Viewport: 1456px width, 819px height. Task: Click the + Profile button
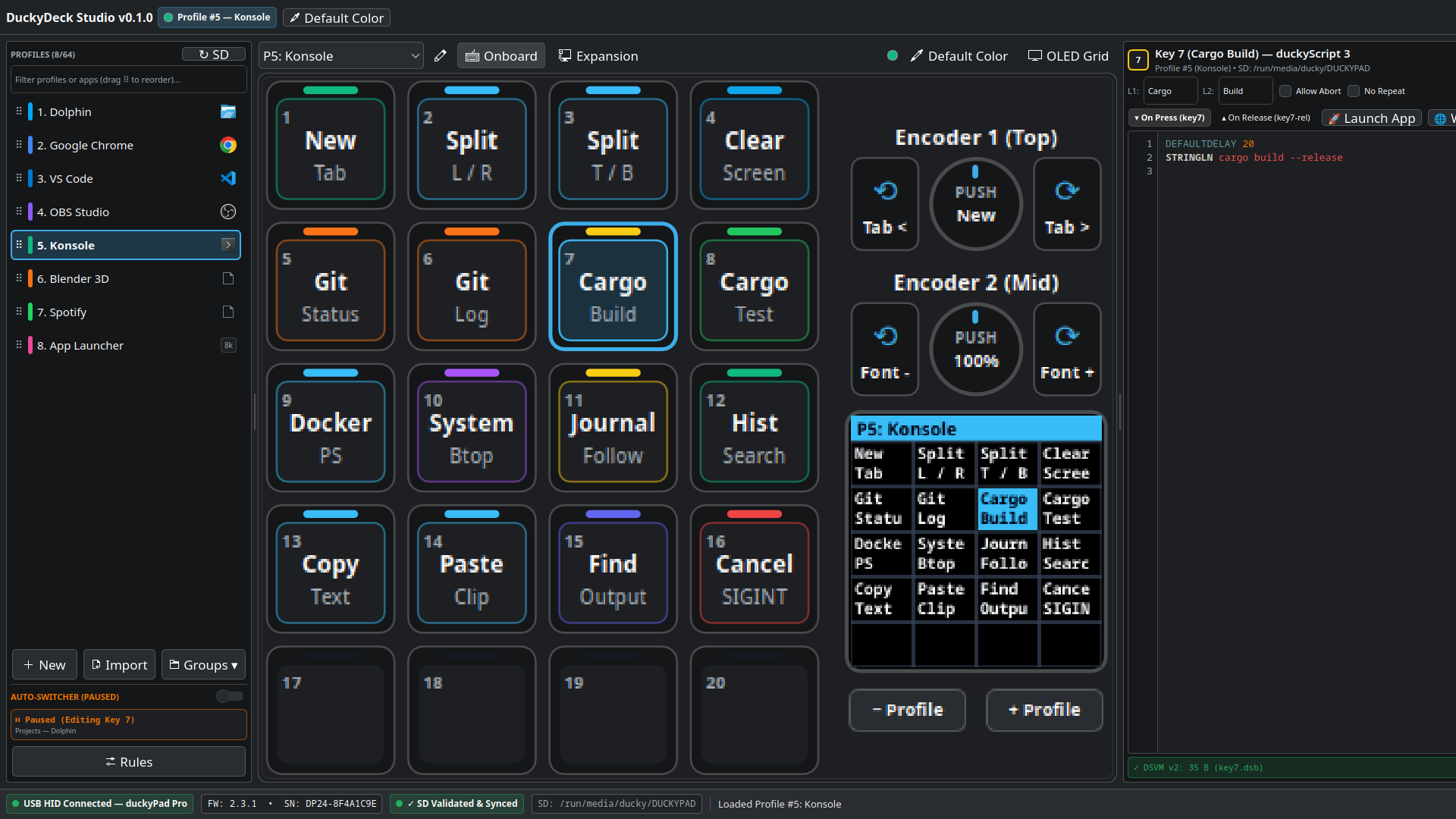1044,710
